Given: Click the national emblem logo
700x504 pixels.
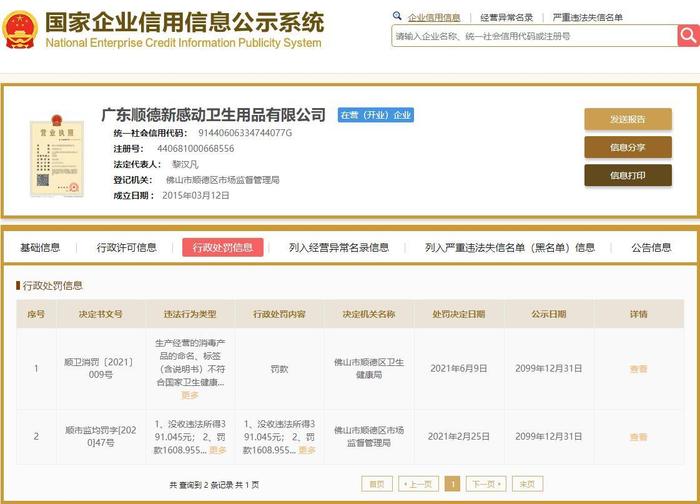Looking at the screenshot, I should tap(20, 30).
